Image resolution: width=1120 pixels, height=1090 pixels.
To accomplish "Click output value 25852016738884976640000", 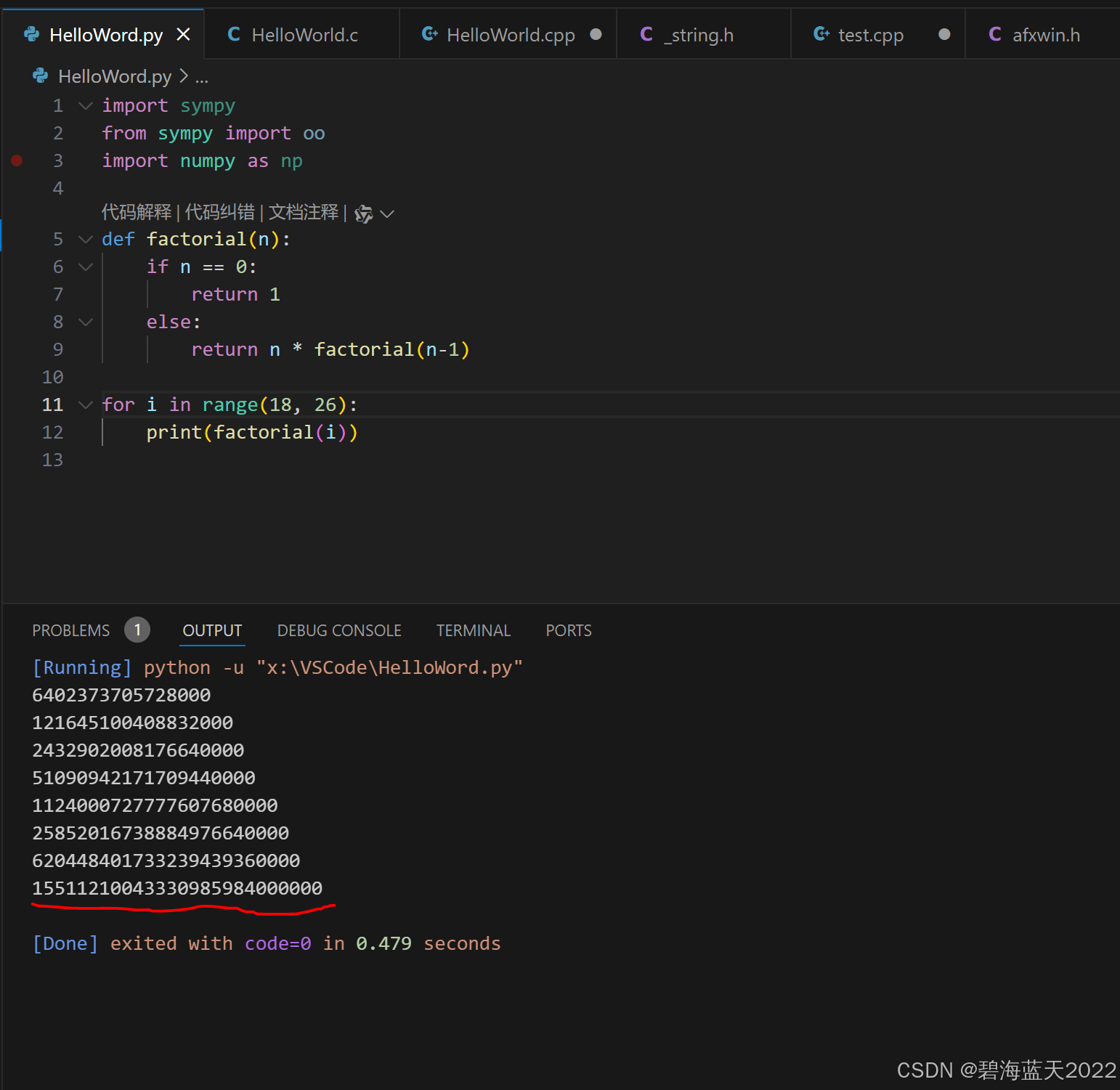I will [161, 833].
